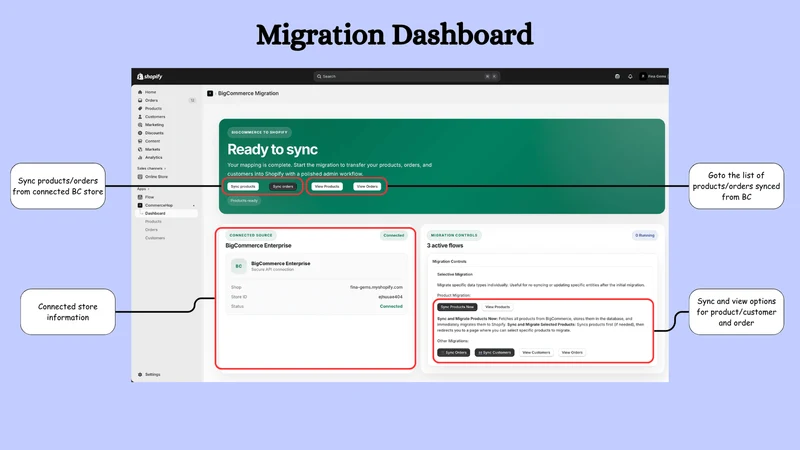This screenshot has width=800, height=450.
Task: Open Analytics via its bar chart icon
Action: click(x=140, y=158)
